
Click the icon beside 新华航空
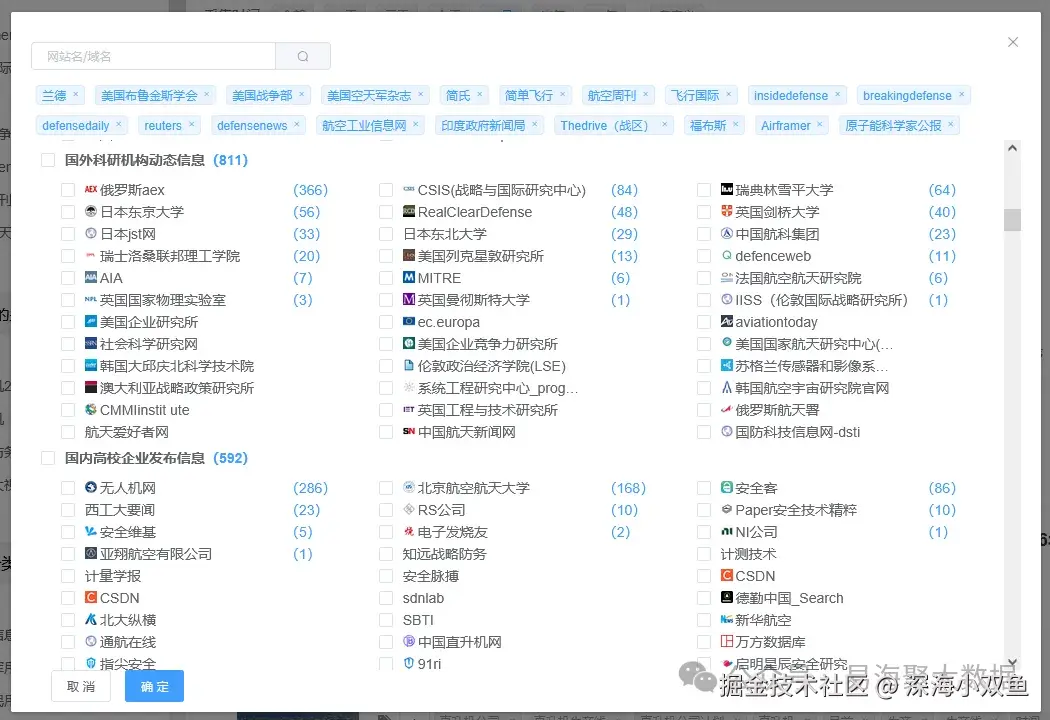pos(727,619)
